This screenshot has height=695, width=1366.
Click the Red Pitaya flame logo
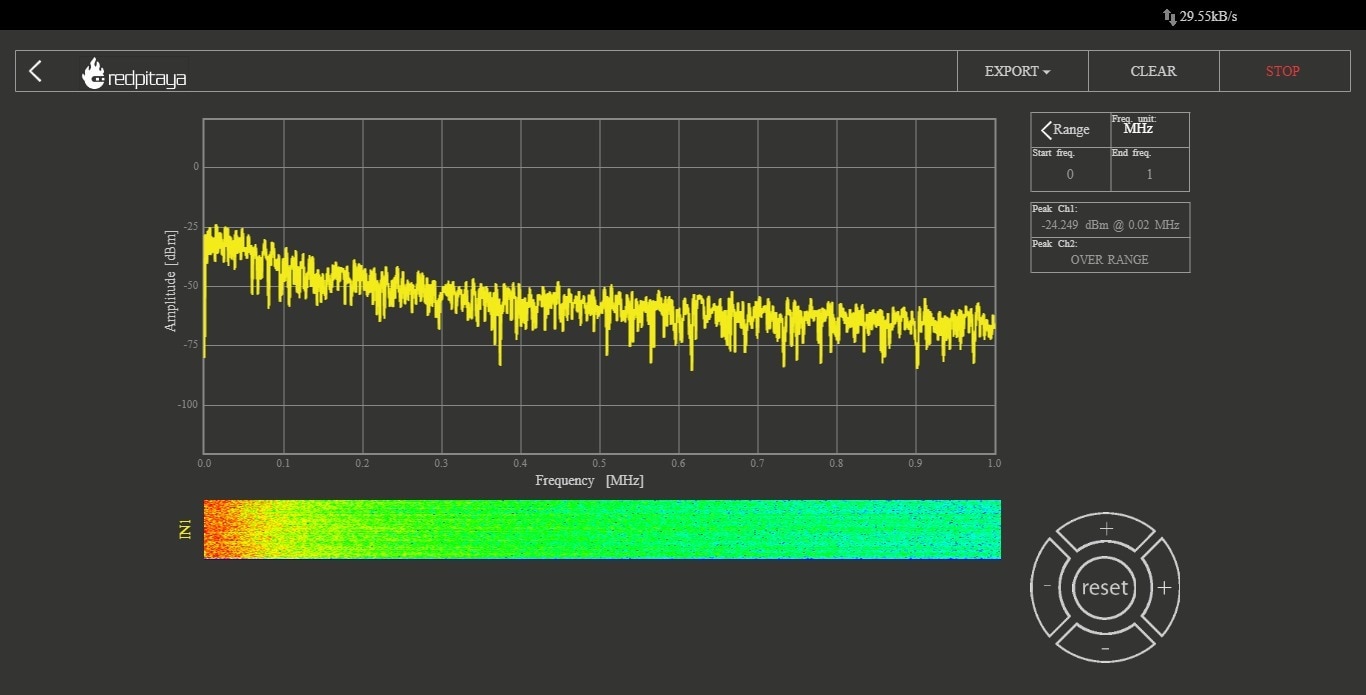click(x=94, y=74)
